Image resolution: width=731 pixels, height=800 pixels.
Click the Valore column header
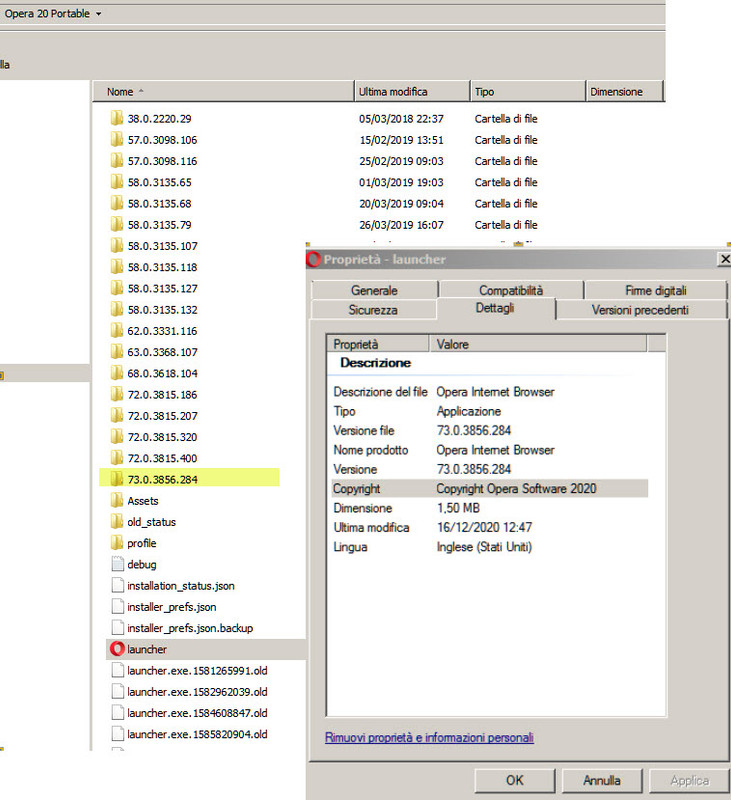click(538, 344)
